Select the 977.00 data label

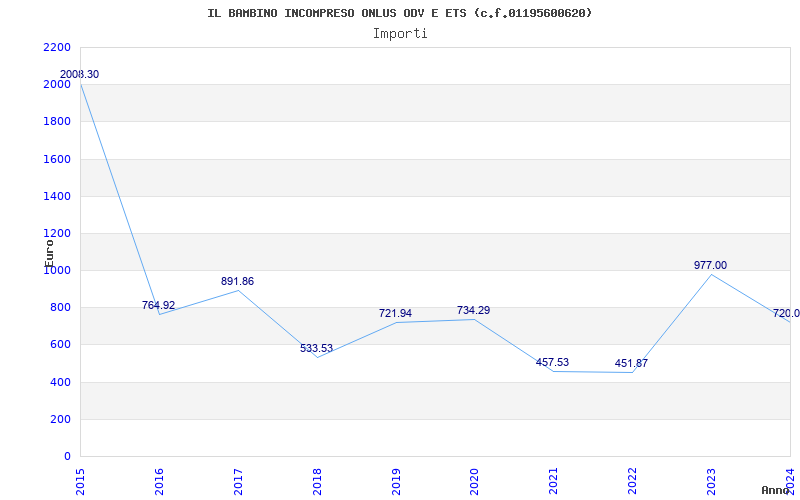[710, 265]
